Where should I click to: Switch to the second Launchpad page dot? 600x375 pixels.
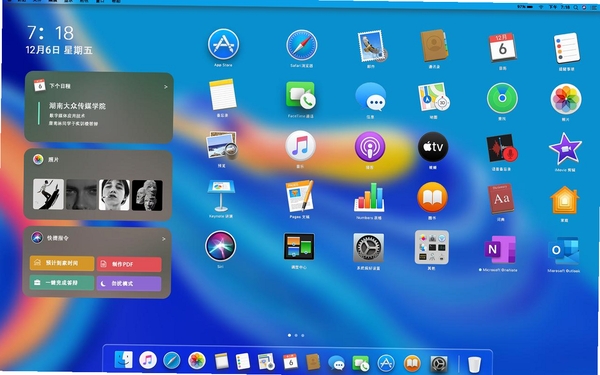(x=296, y=336)
